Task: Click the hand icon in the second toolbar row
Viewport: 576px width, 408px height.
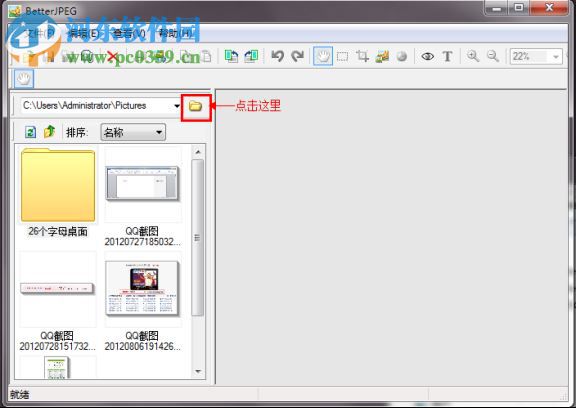Action: click(24, 79)
